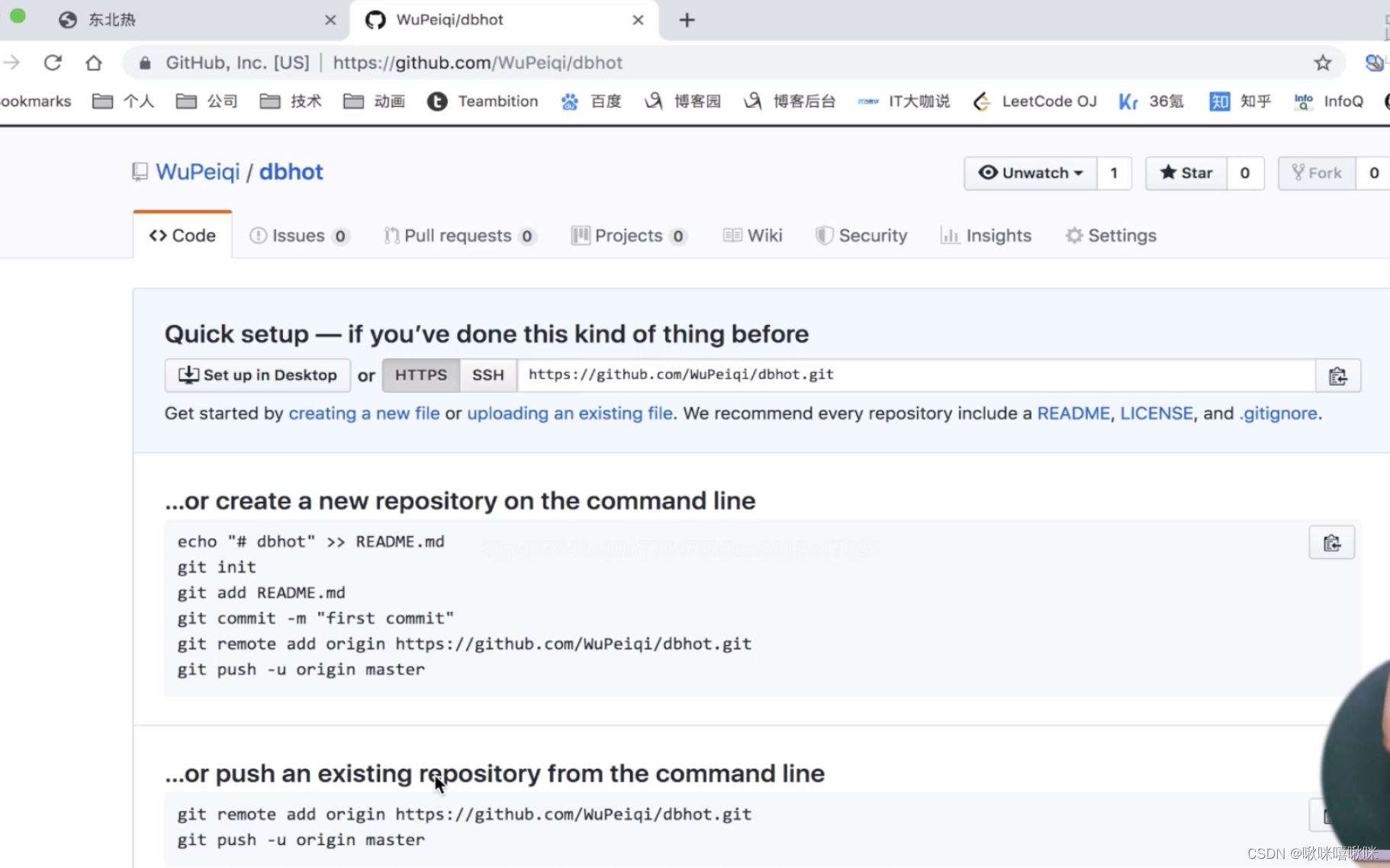Bookmark this page with the star icon

coord(1323,63)
